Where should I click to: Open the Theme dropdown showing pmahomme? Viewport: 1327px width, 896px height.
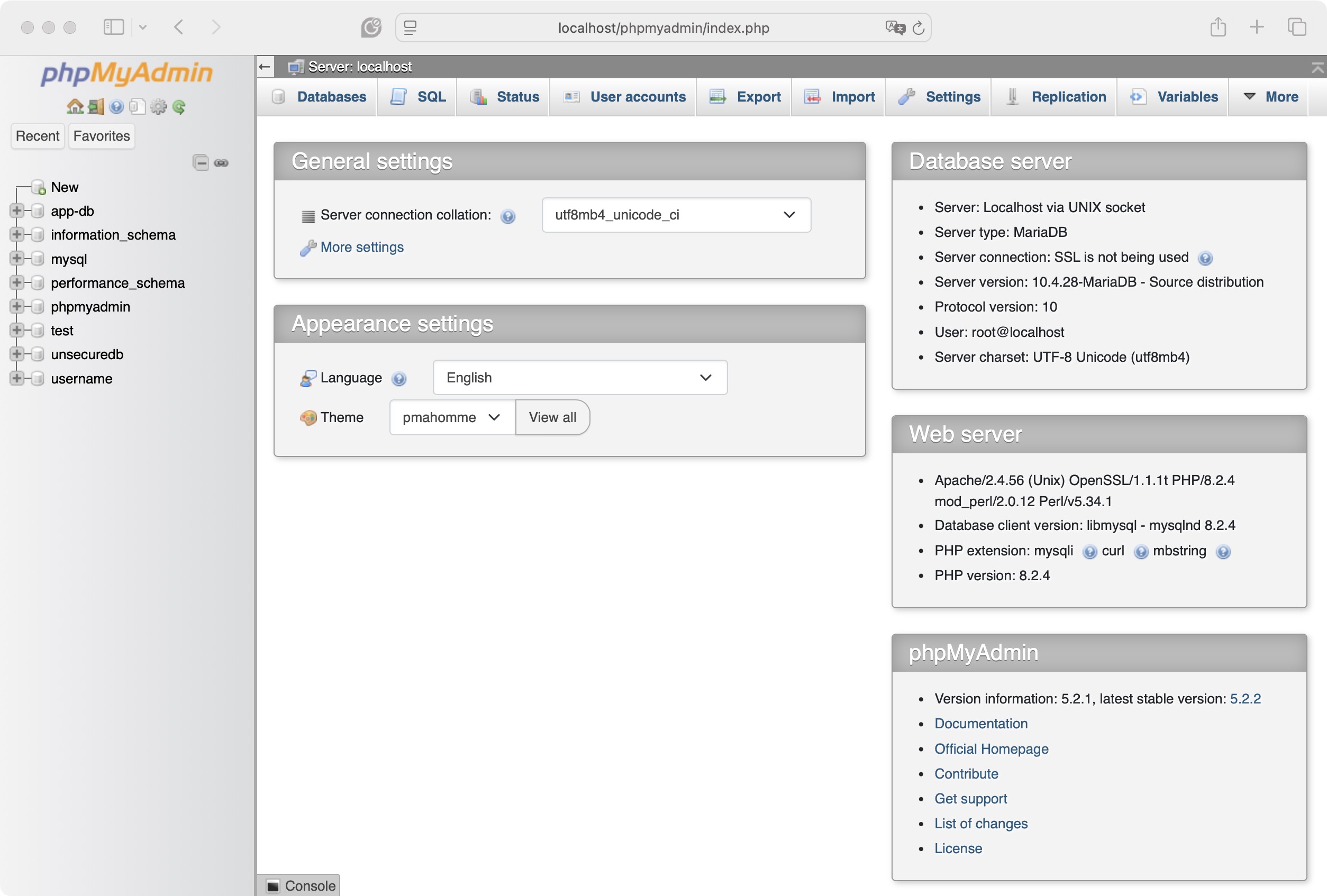click(x=452, y=417)
